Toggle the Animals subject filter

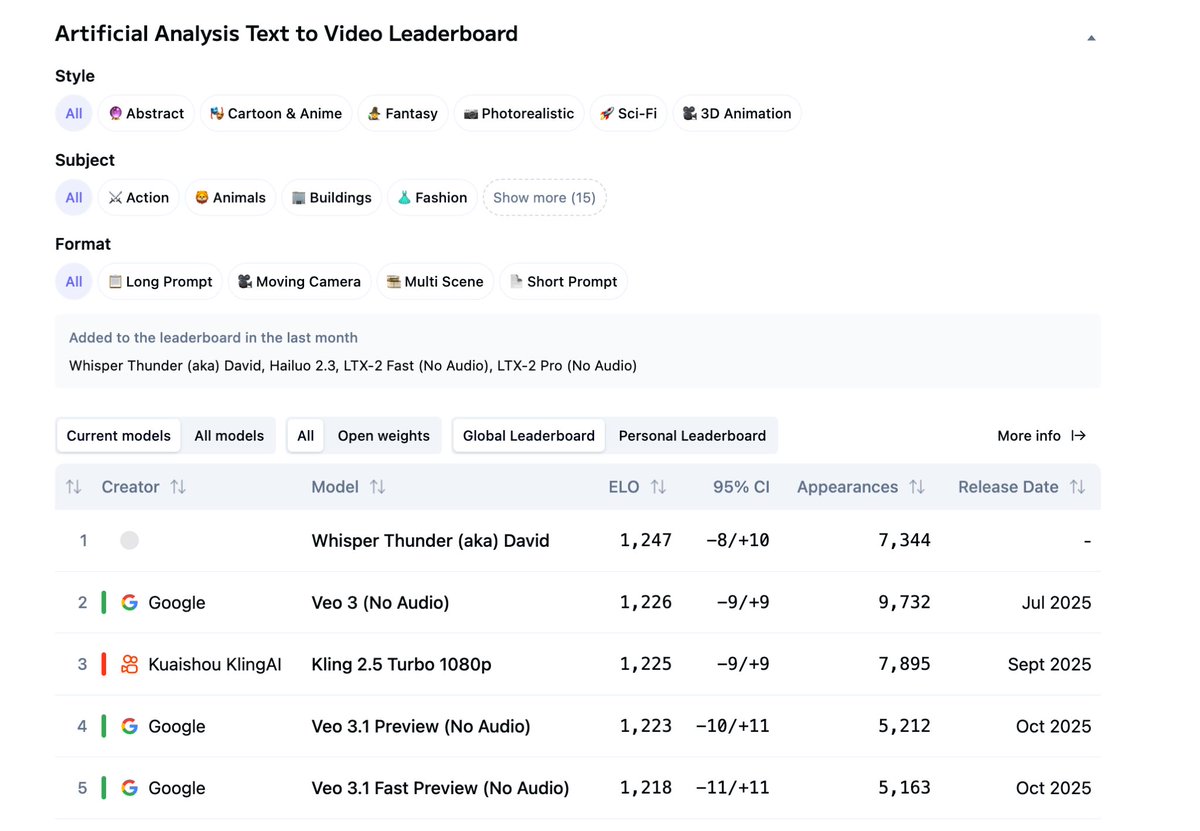230,197
